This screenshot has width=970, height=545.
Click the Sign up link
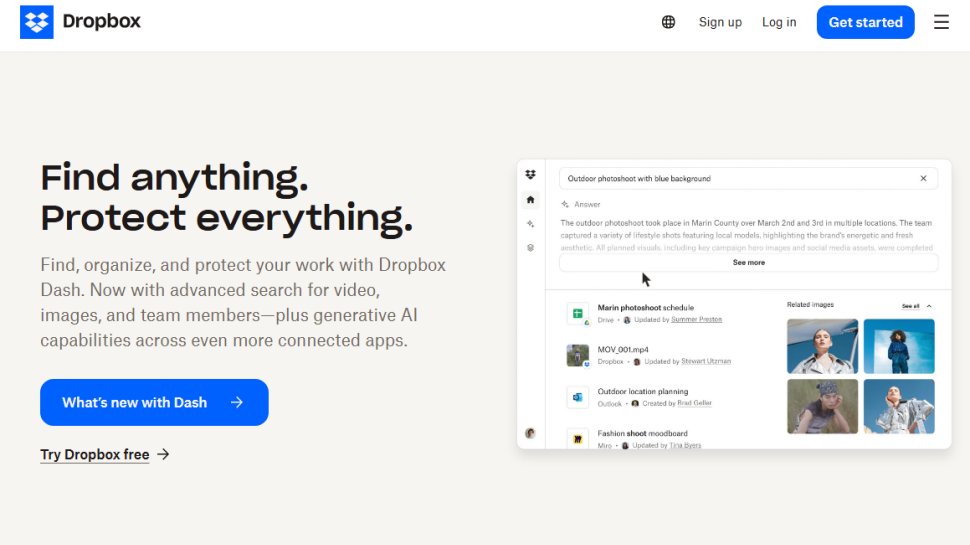coord(720,22)
